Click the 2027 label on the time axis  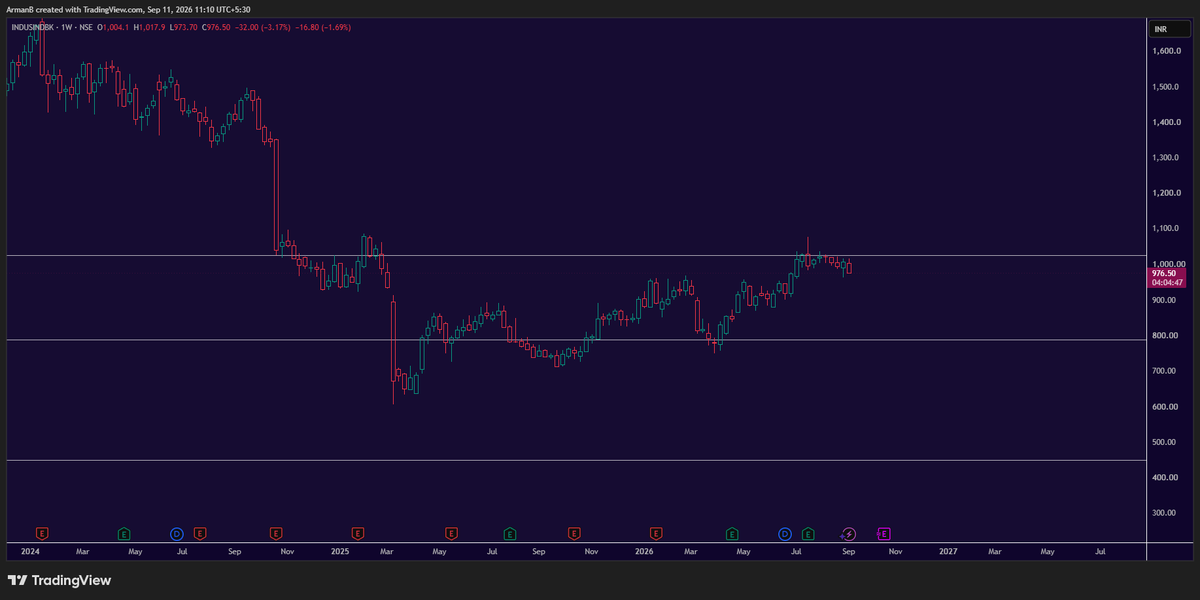[947, 551]
